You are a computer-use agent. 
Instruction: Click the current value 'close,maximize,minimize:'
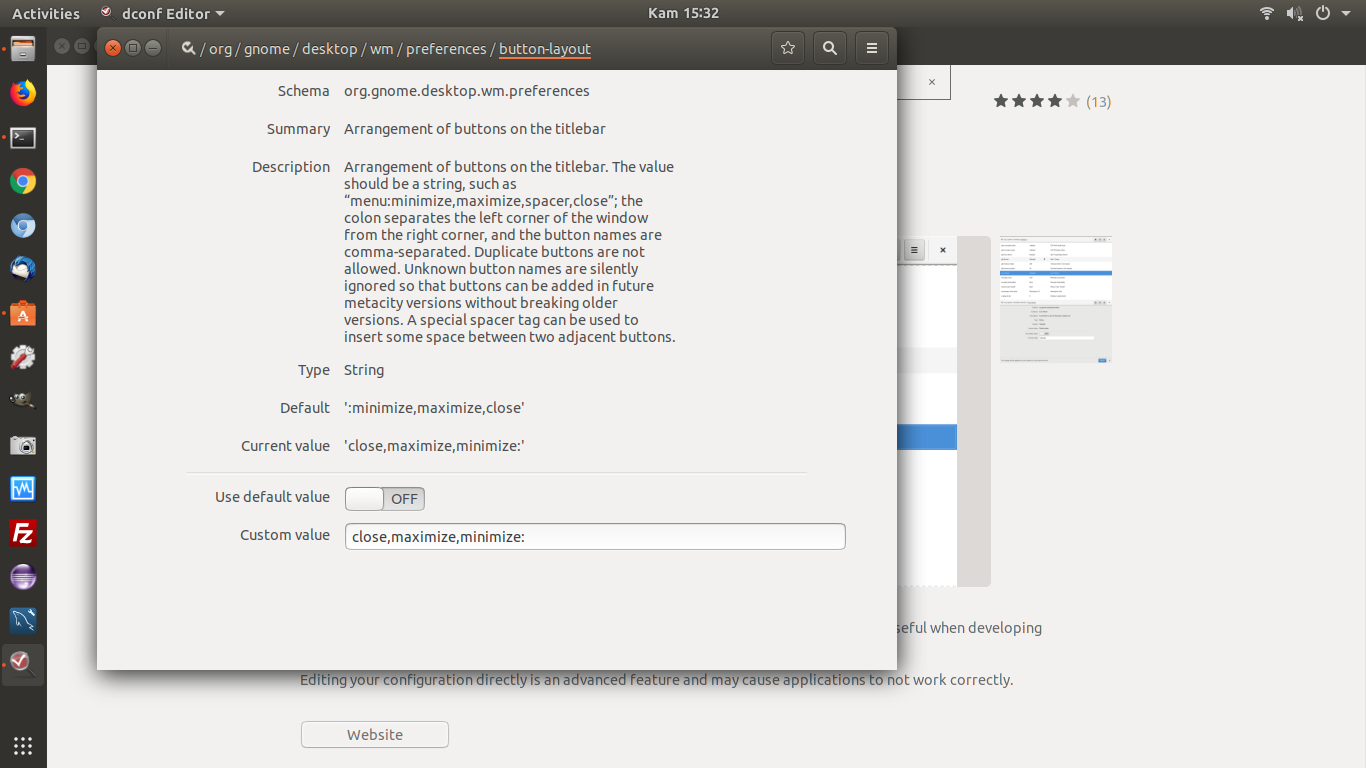click(x=435, y=446)
